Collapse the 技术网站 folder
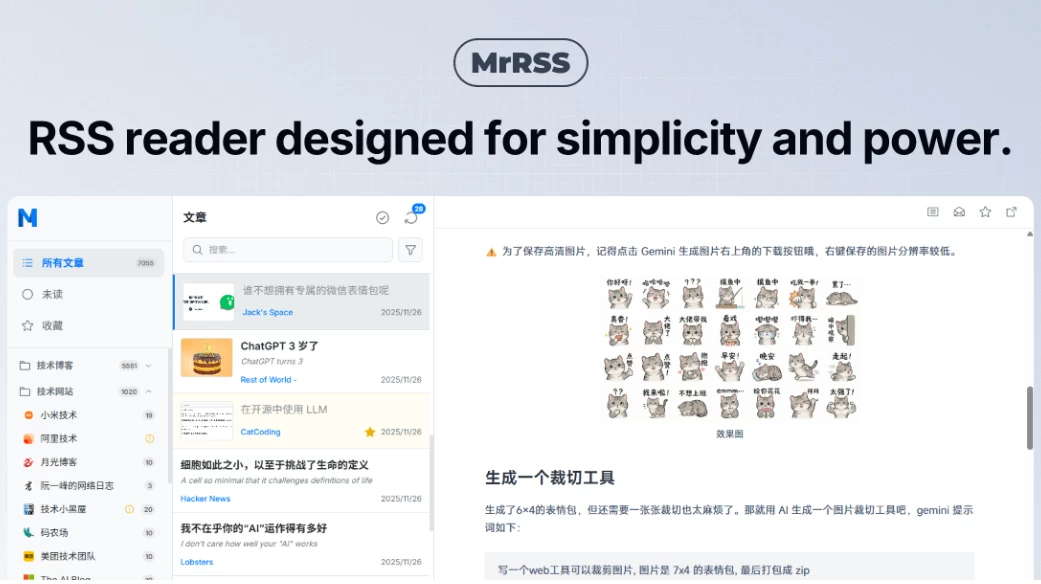The width and height of the screenshot is (1041, 584). pyautogui.click(x=148, y=391)
